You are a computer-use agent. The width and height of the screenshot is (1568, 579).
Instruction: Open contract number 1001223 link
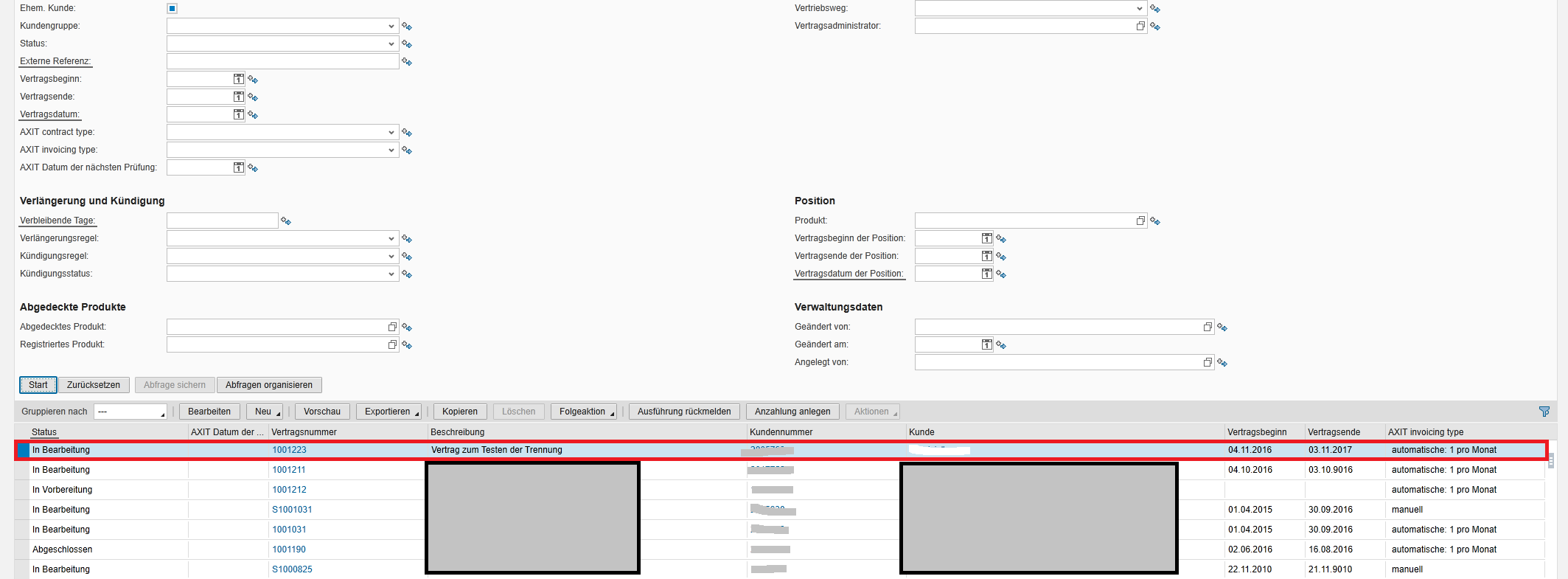[289, 450]
